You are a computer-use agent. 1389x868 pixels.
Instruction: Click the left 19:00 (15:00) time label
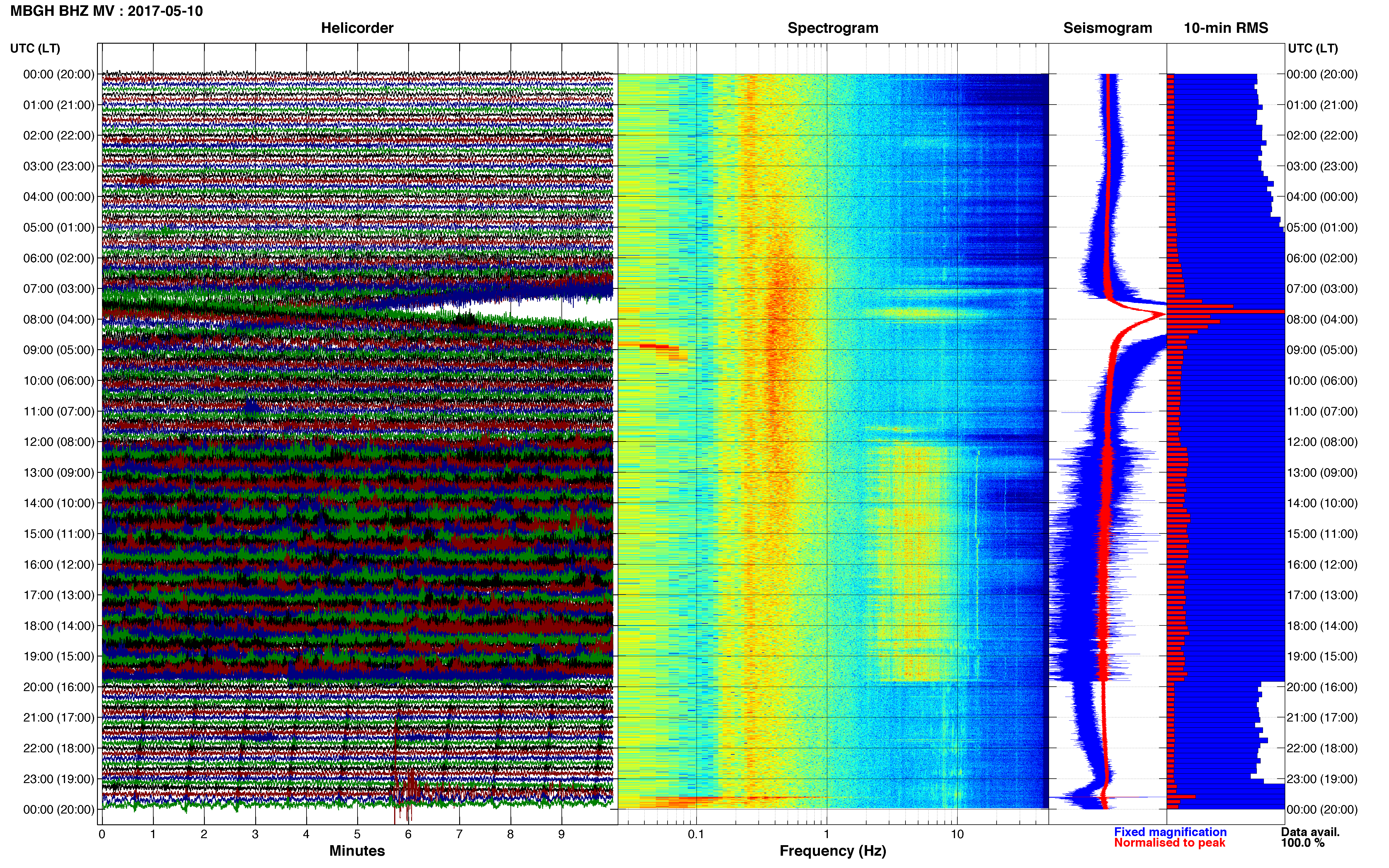click(59, 656)
